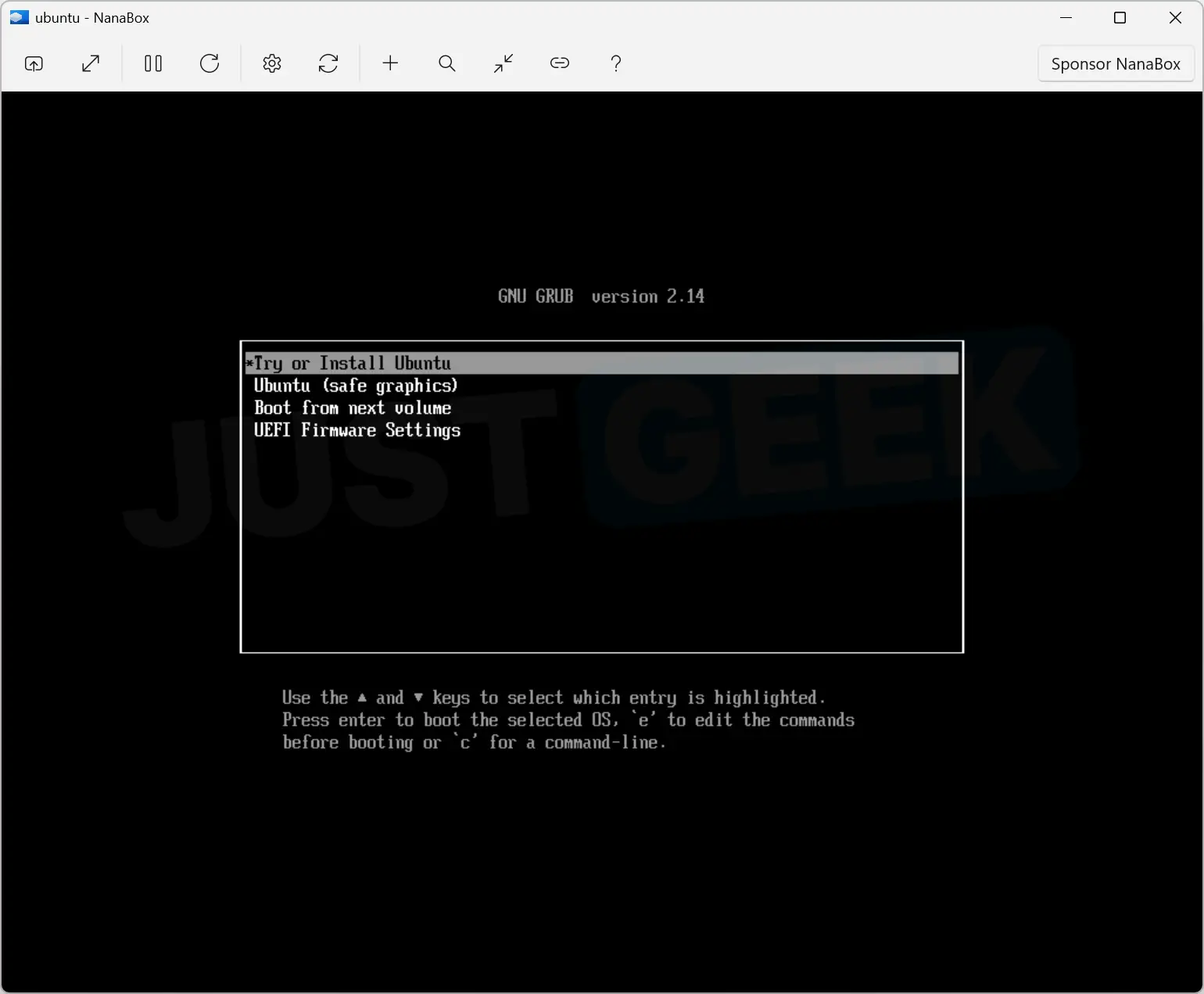This screenshot has height=994, width=1204.
Task: Click the inward arrows fit icon
Action: [x=503, y=63]
